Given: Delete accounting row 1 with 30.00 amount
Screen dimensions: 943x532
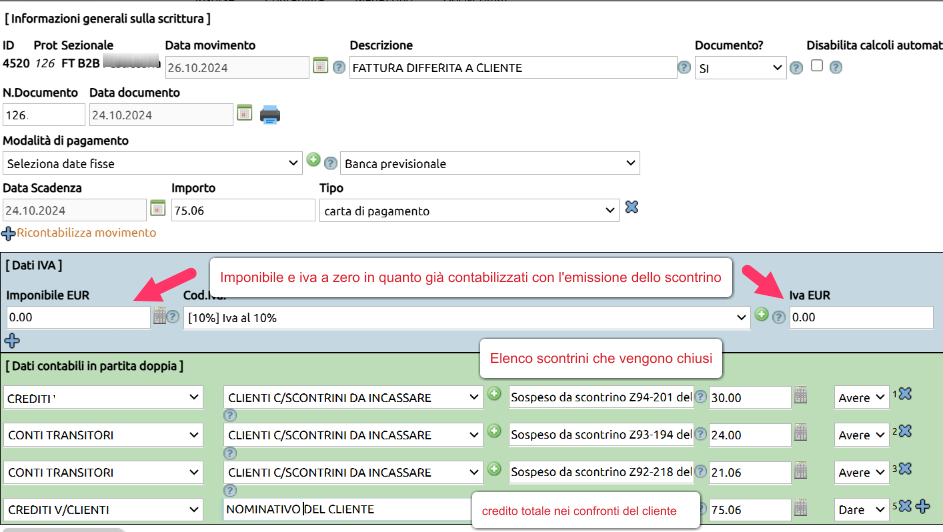Looking at the screenshot, I should tap(905, 394).
